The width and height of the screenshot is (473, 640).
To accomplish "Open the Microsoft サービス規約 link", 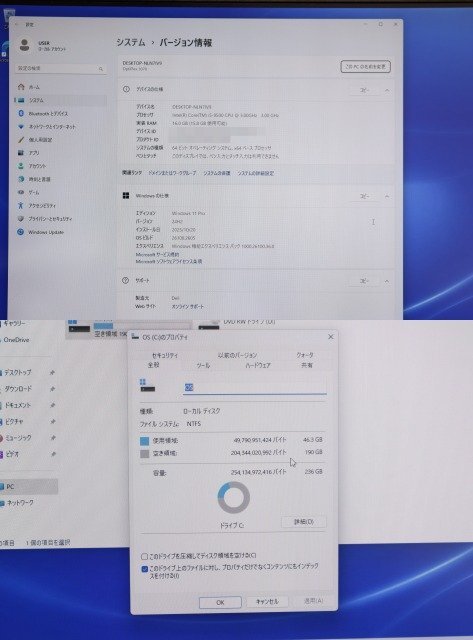I will pos(157,254).
